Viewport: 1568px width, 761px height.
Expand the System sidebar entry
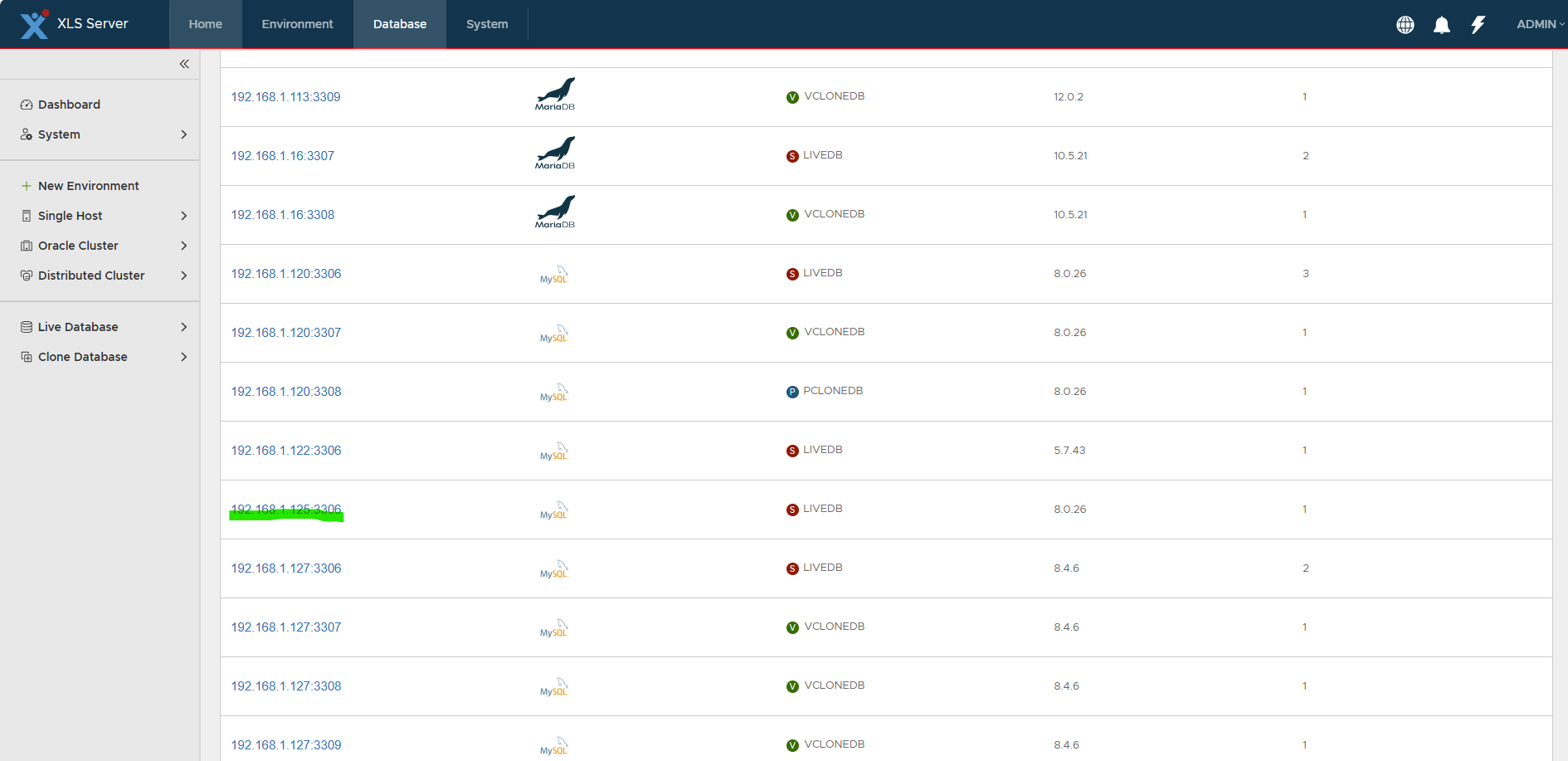pos(59,134)
